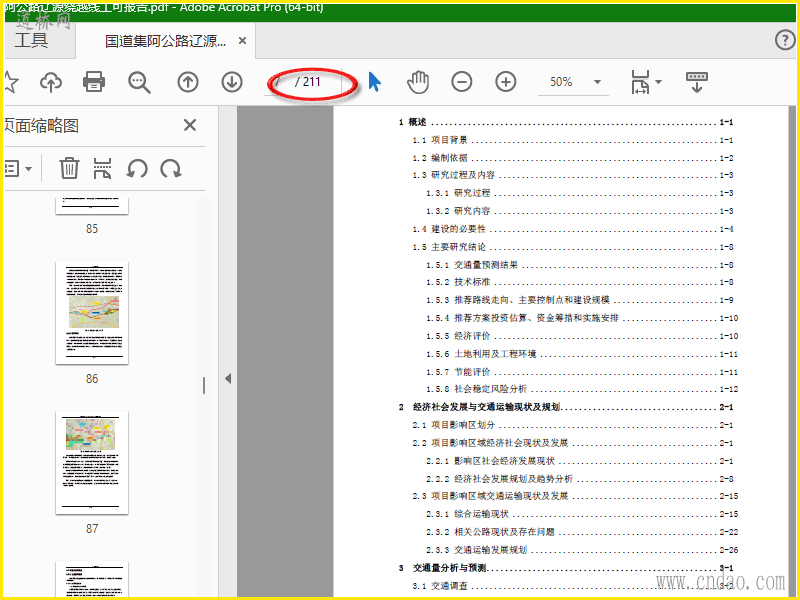Click the thumbnail panel scrollbar handle

204,385
